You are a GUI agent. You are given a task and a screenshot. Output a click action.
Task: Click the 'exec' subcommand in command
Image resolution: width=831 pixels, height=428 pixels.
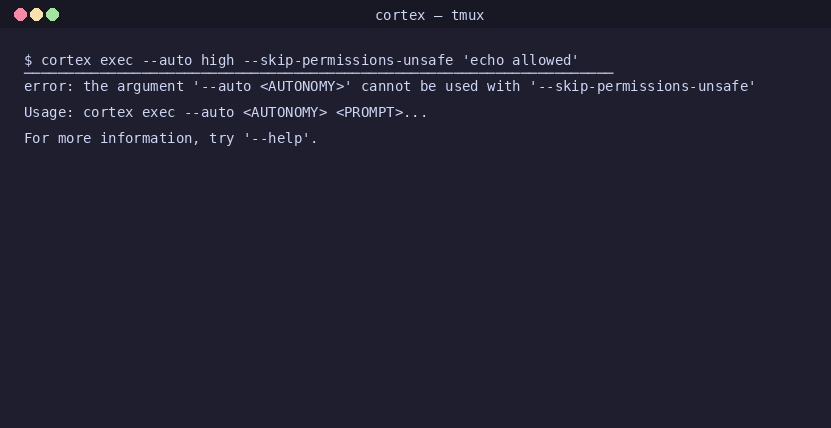[x=117, y=60]
